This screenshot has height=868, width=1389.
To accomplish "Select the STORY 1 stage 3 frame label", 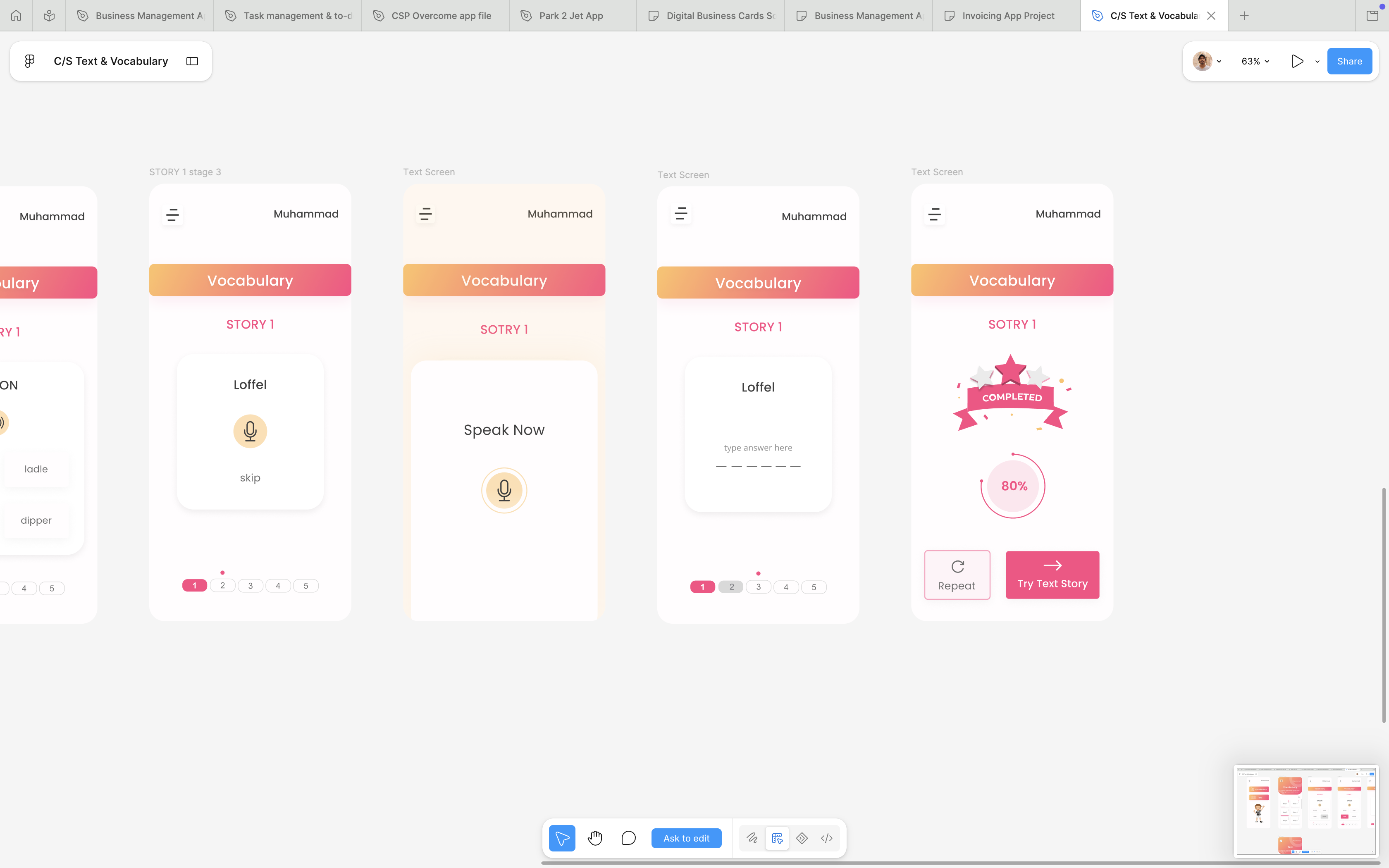I will pyautogui.click(x=185, y=172).
